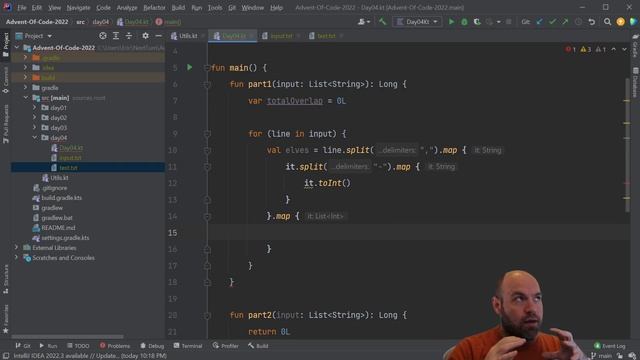Open Project panel settings gear

(x=145, y=36)
